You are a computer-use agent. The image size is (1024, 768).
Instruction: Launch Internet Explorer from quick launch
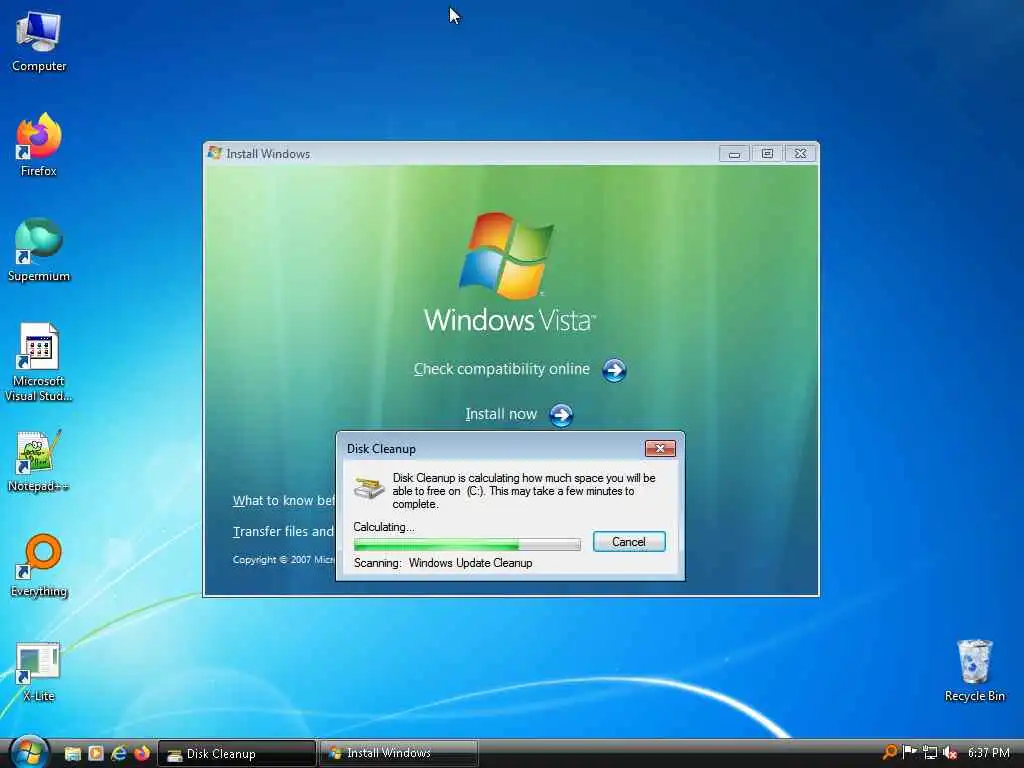click(x=119, y=754)
